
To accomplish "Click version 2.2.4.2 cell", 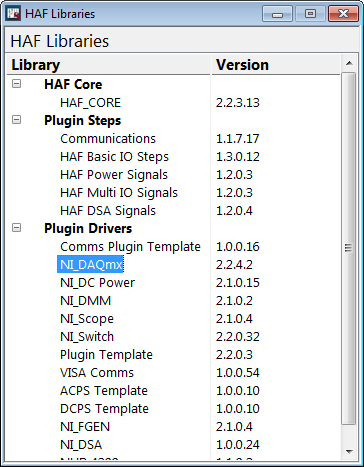I will click(x=234, y=265).
